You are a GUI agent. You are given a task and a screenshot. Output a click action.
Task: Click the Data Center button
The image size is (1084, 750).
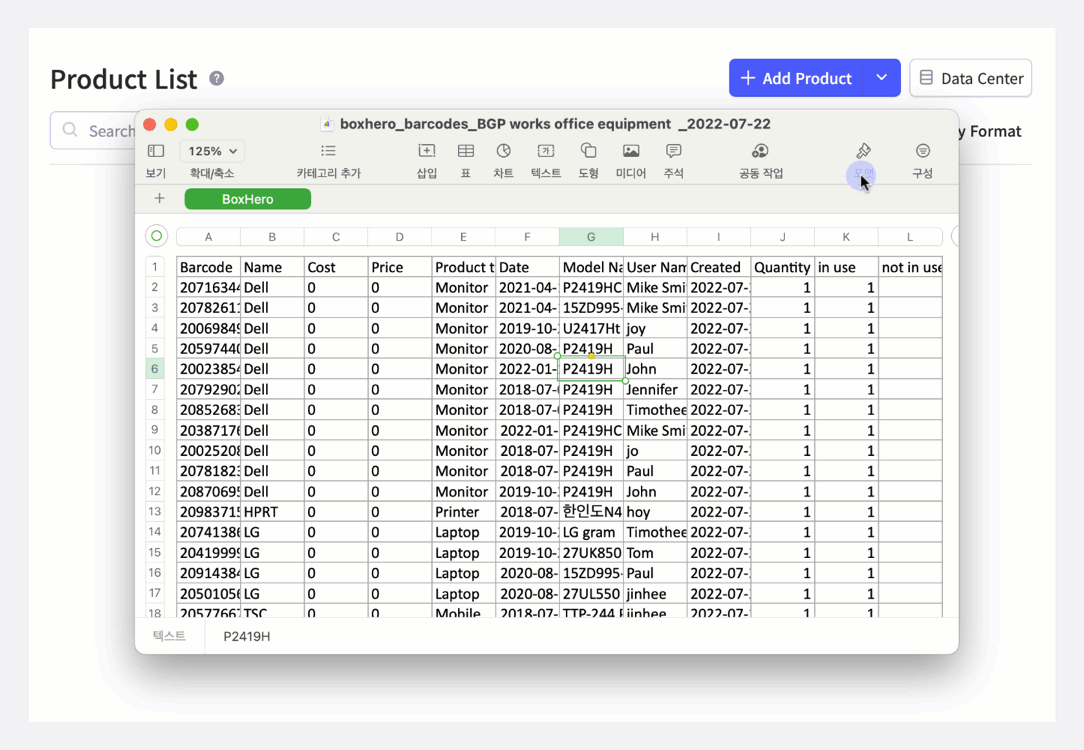coord(970,78)
